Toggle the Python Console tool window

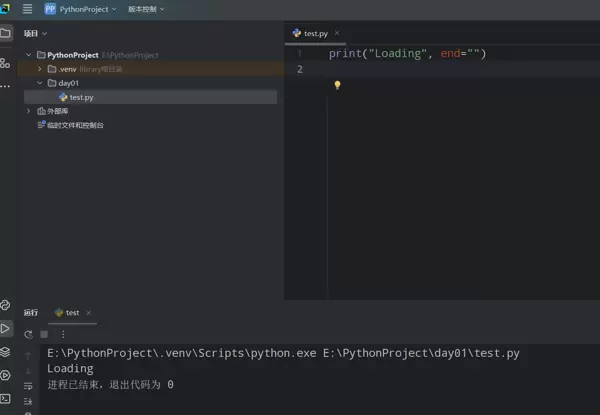(x=6, y=304)
